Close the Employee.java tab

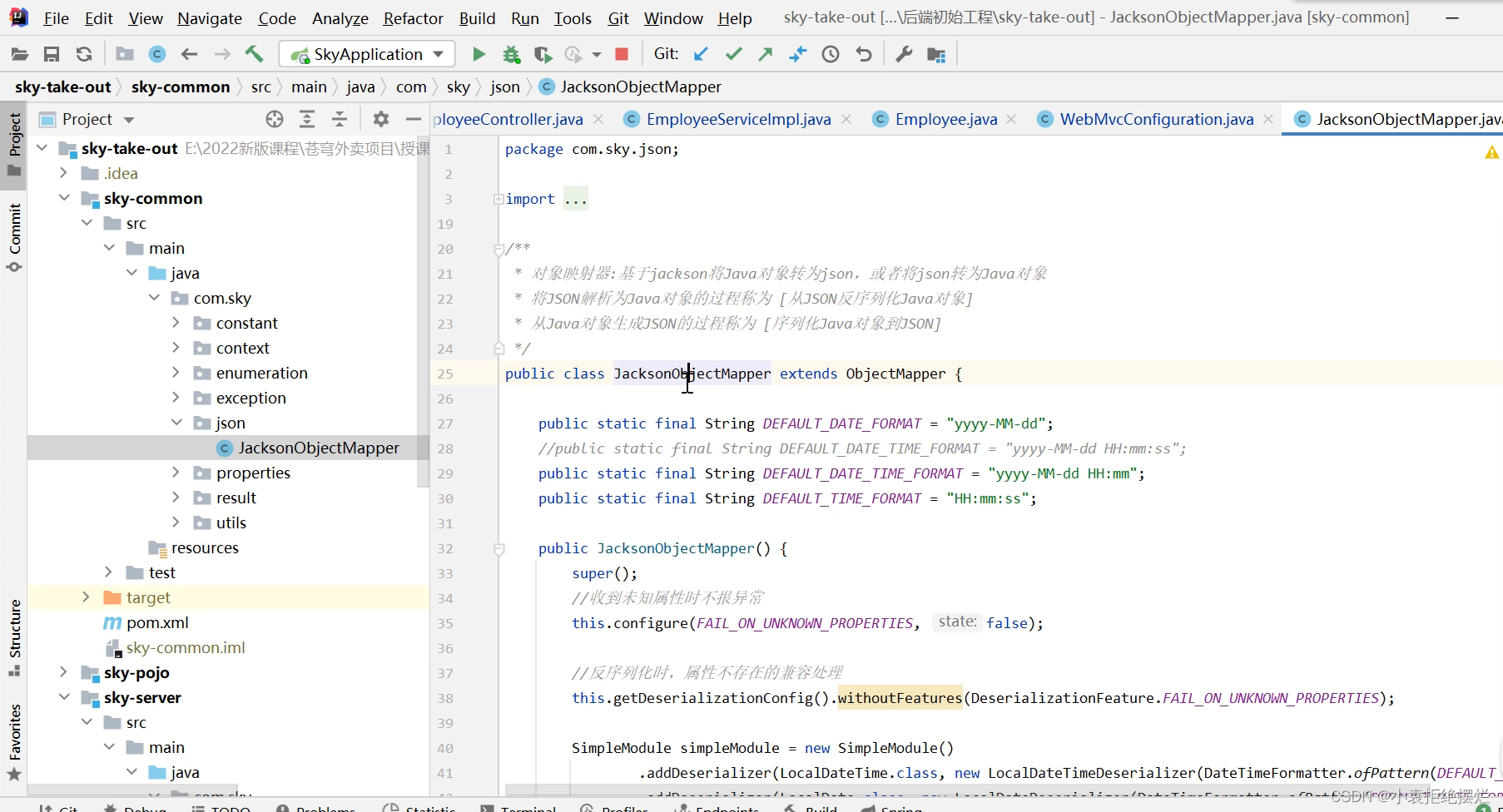(x=1011, y=119)
